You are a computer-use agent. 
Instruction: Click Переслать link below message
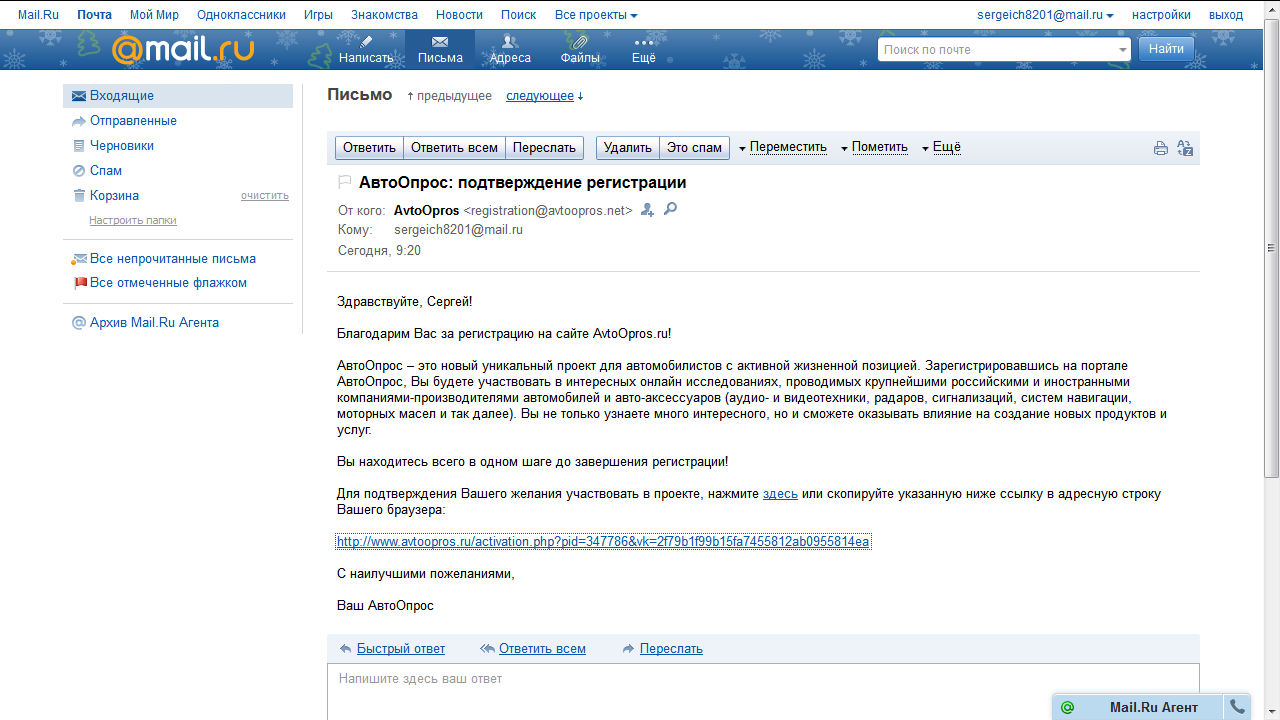[671, 649]
